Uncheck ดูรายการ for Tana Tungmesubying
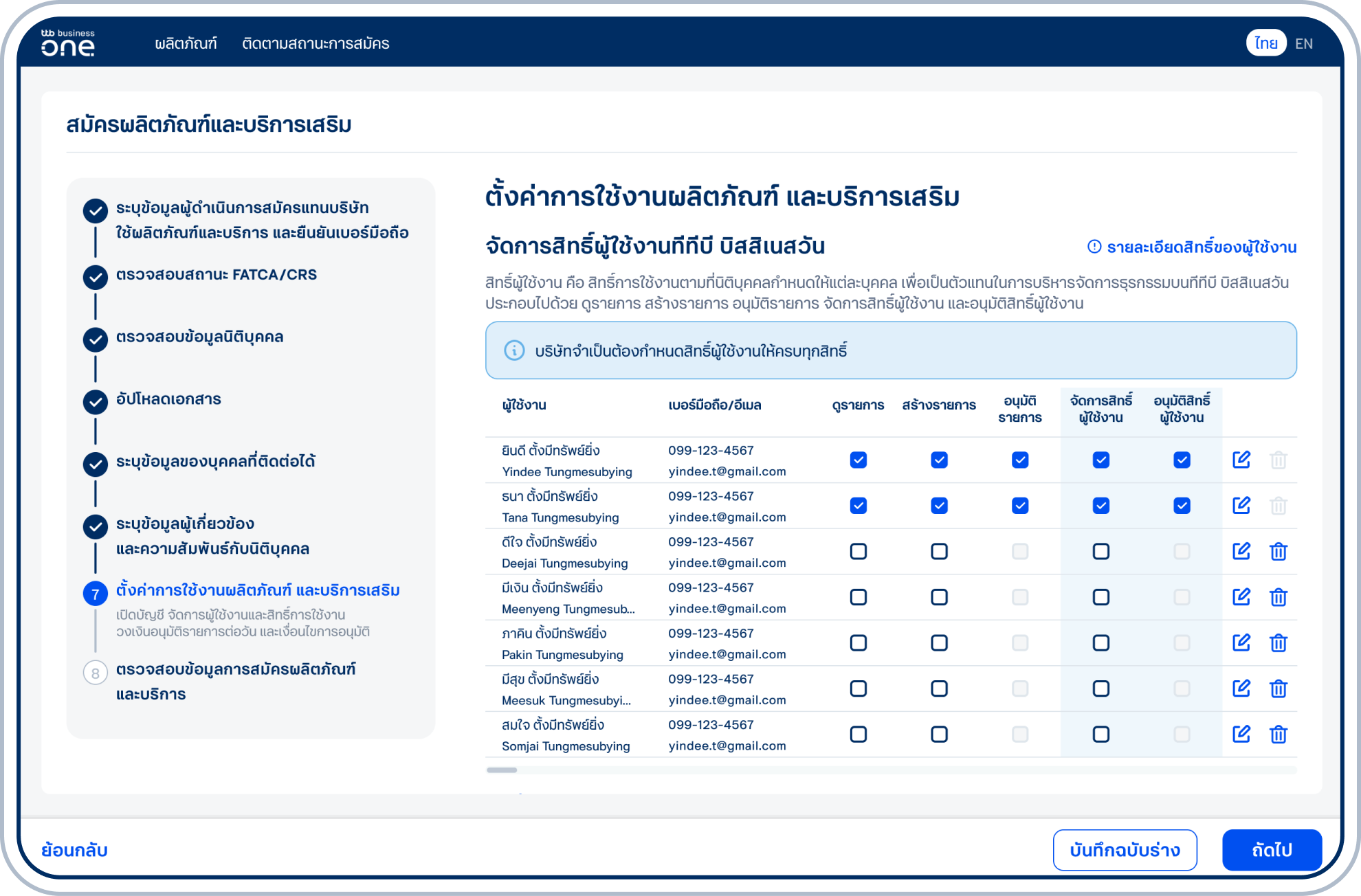Screen dimensions: 1361x896 tap(859, 506)
